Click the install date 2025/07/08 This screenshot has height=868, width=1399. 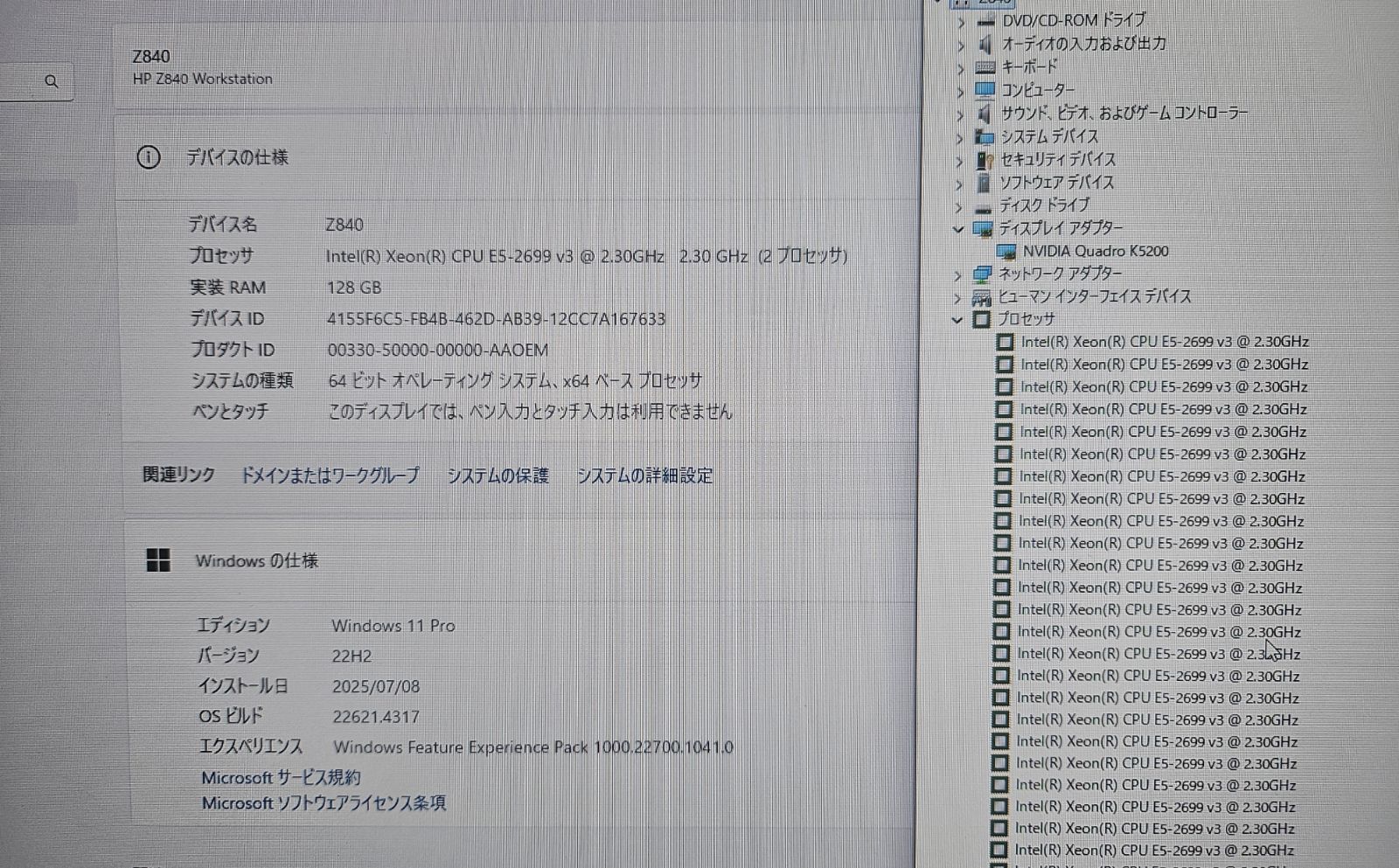click(376, 687)
